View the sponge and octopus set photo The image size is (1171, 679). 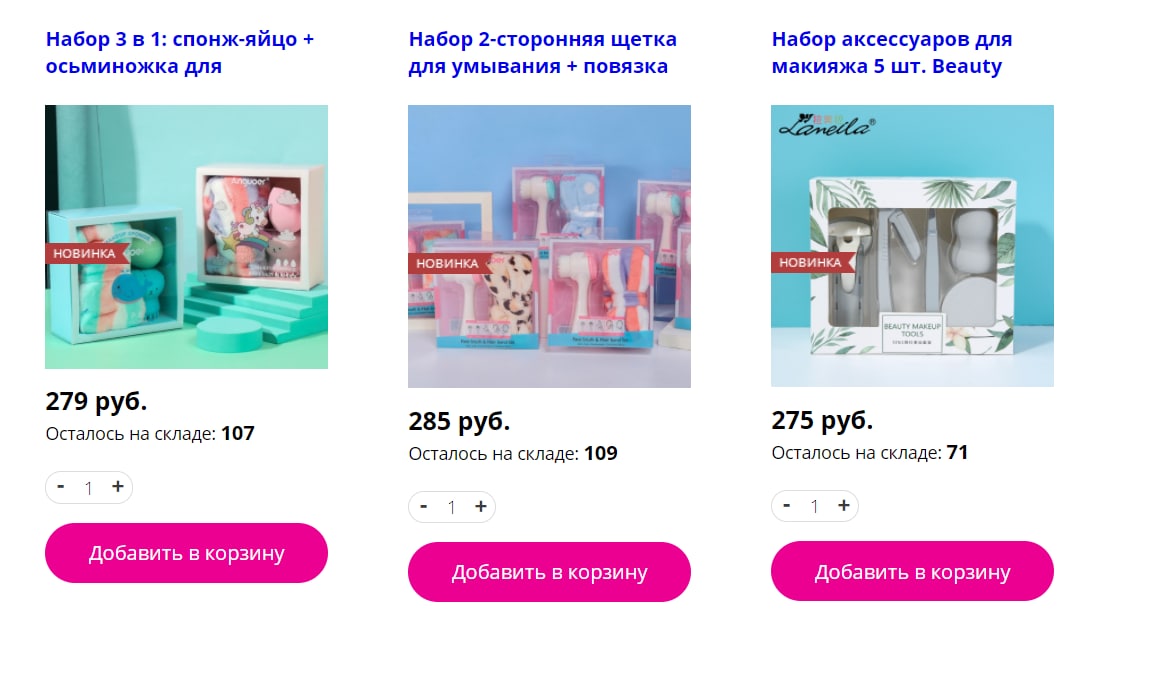pos(186,237)
